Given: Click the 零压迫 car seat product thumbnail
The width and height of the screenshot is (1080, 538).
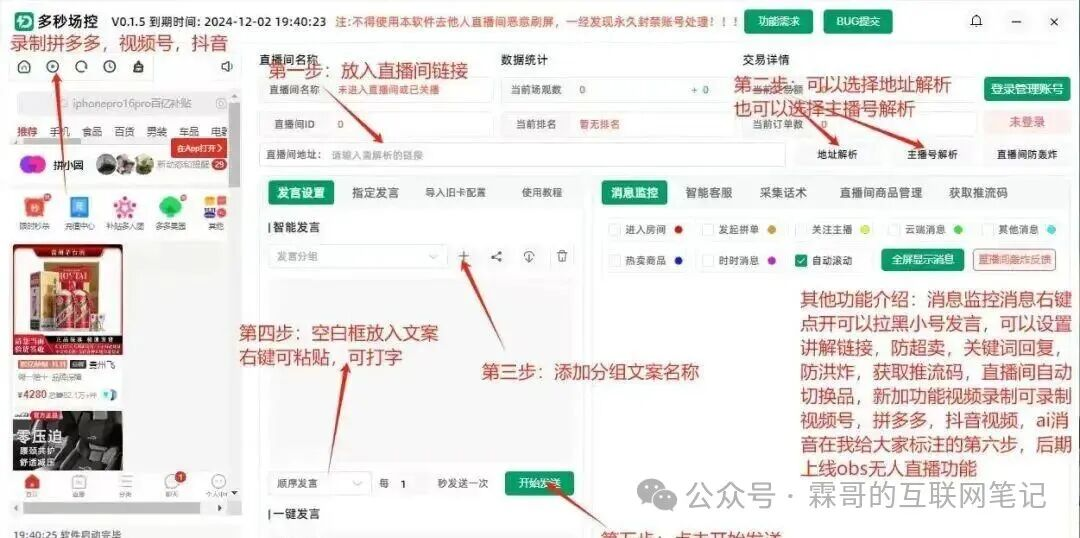Looking at the screenshot, I should [x=68, y=441].
